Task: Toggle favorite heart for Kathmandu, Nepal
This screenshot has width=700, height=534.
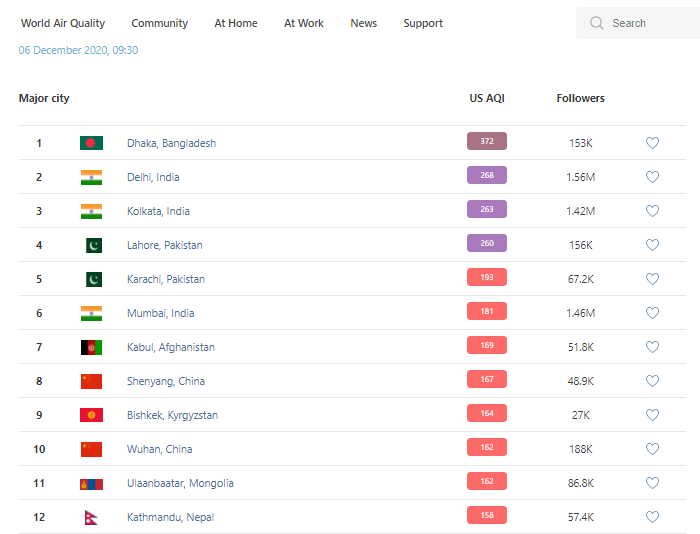Action: click(x=652, y=517)
